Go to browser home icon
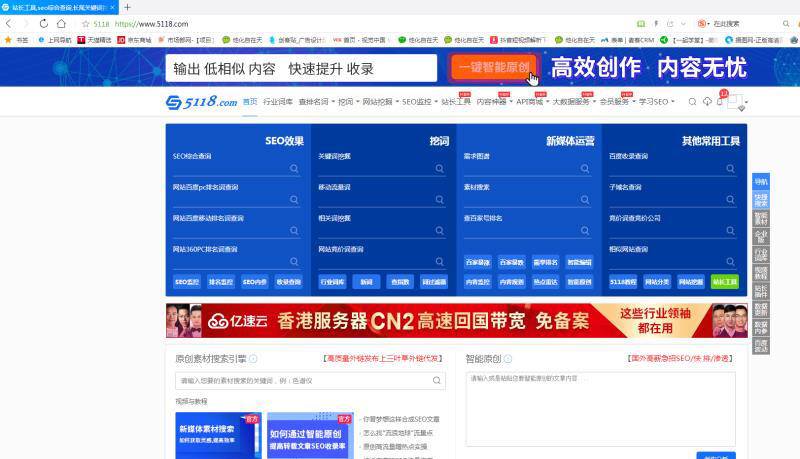Screen dimensions: 800x459 pyautogui.click(x=61, y=23)
